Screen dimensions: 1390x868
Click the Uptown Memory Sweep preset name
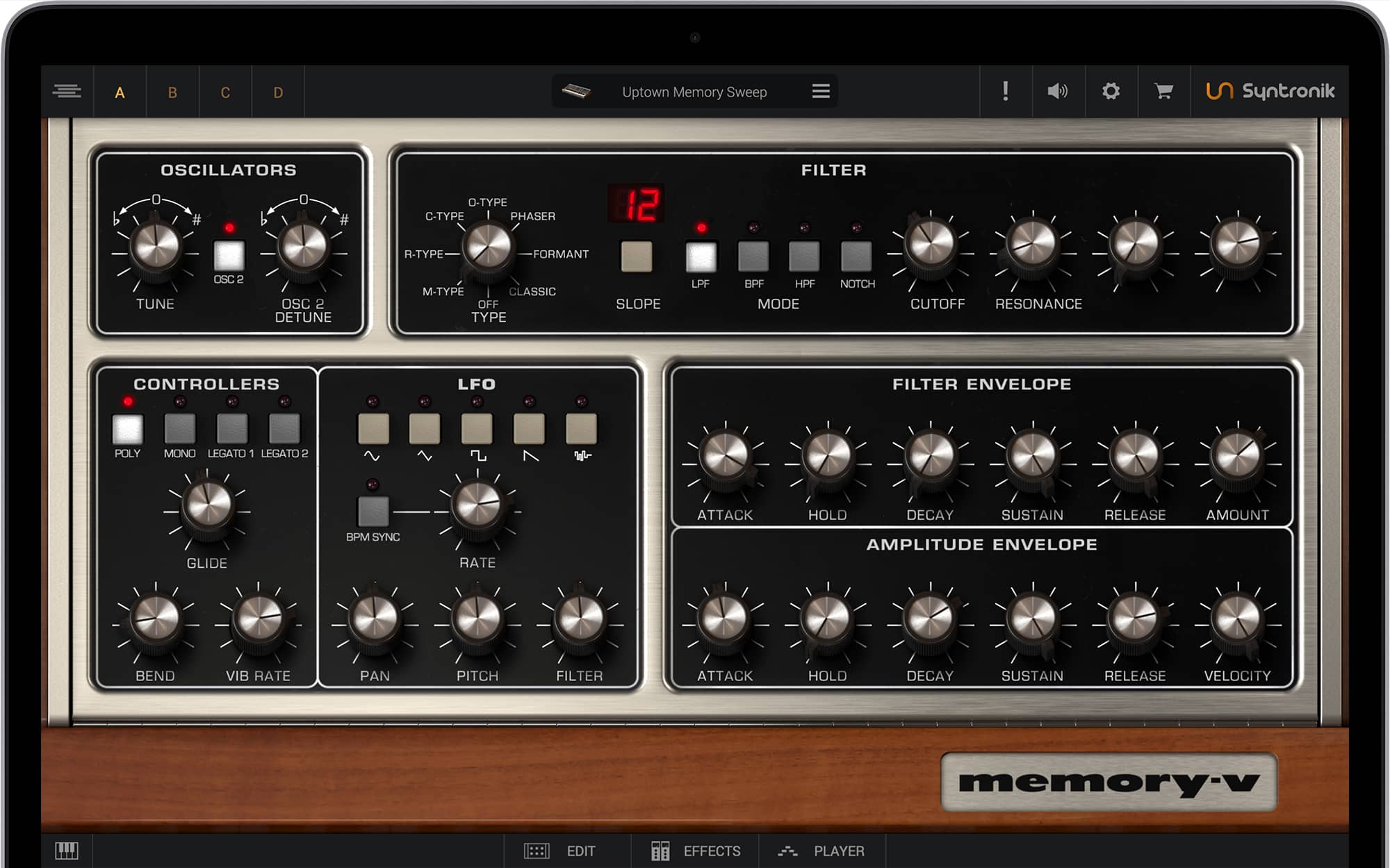694,92
